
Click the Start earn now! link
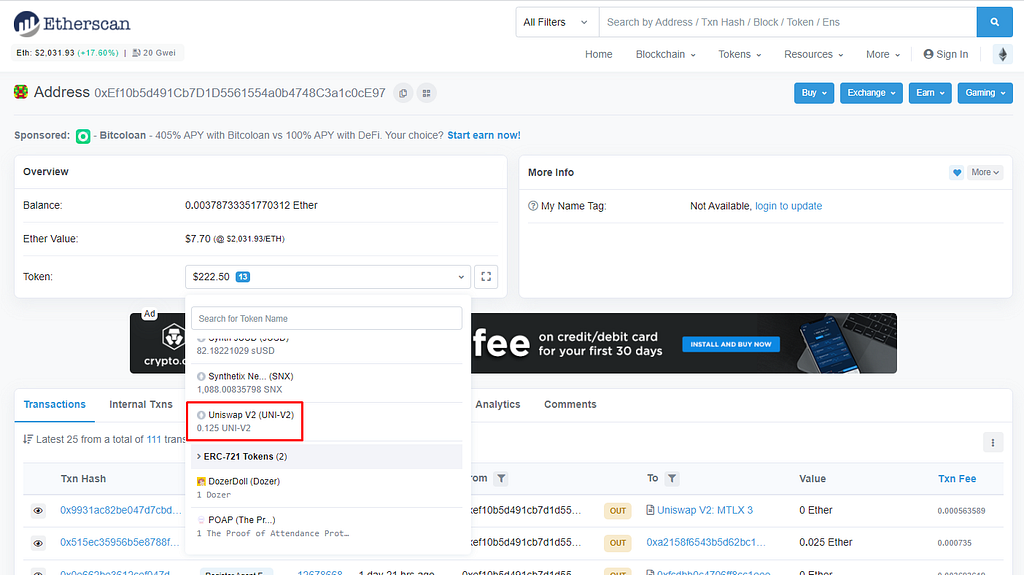(484, 135)
